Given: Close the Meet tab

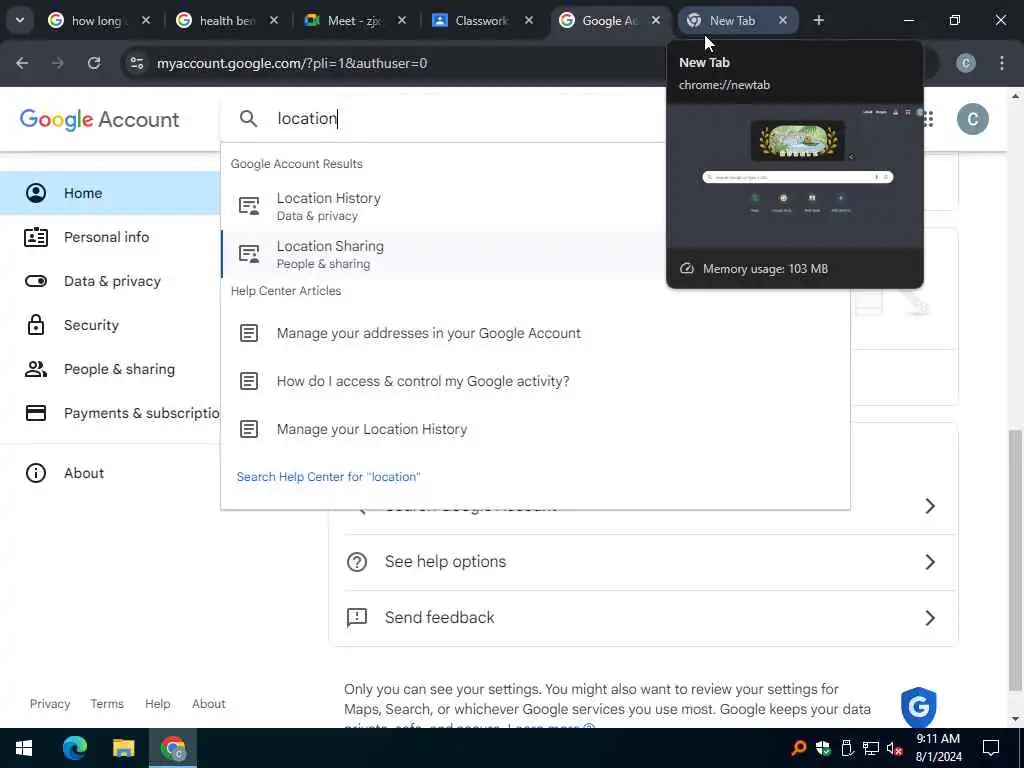Looking at the screenshot, I should coord(402,20).
